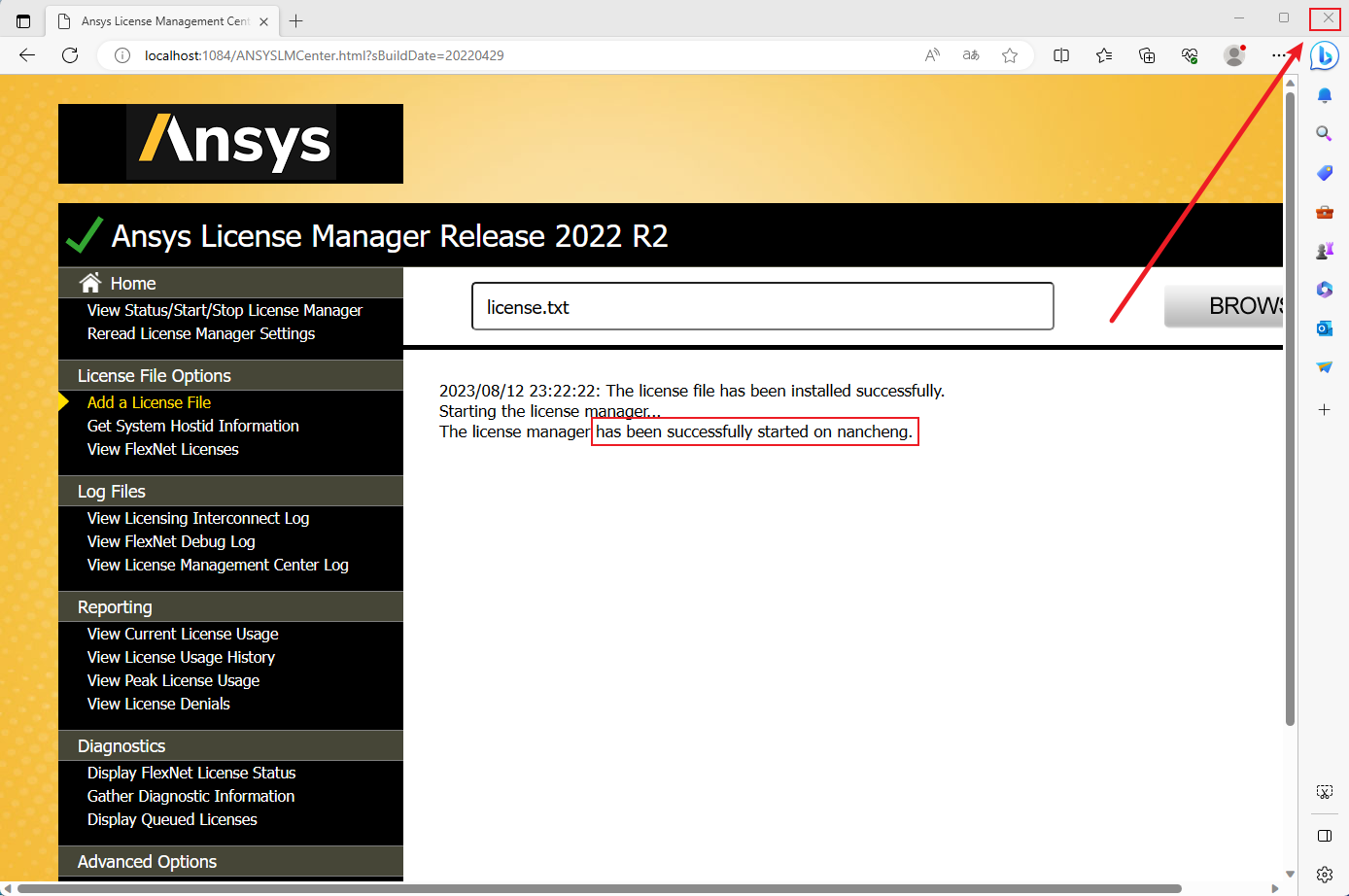Open View Peak License Usage
Viewport: 1349px width, 896px height.
tap(173, 680)
